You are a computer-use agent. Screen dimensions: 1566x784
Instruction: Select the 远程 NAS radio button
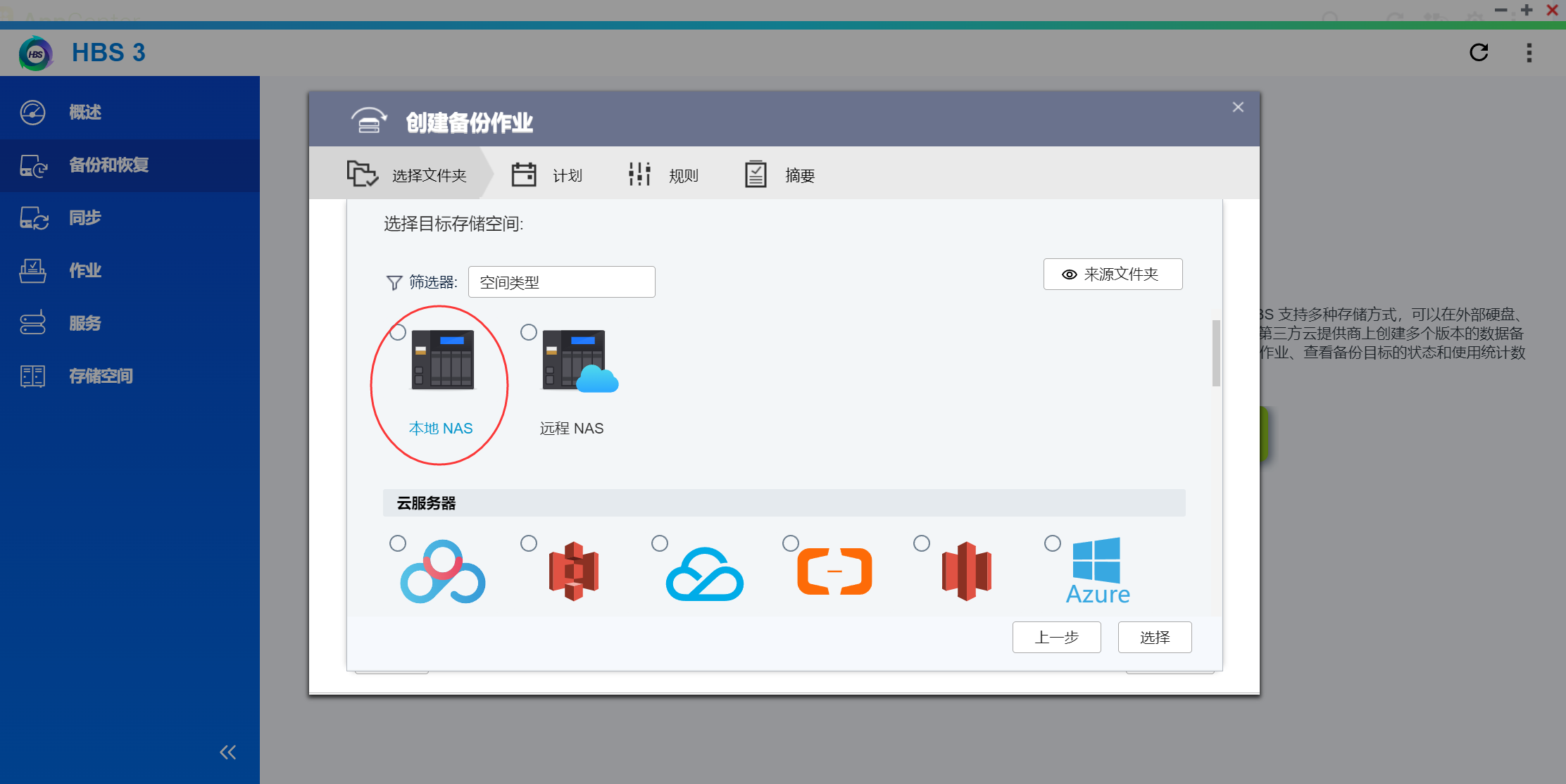529,332
